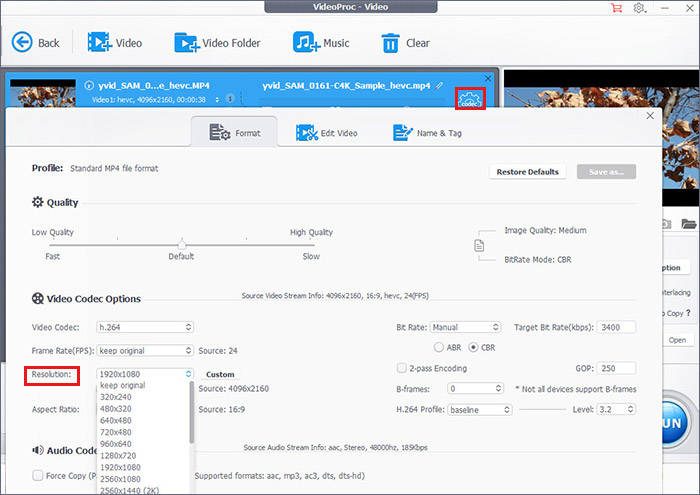Screen dimensions: 700x495
Task: Click the Save as... button
Action: click(606, 172)
